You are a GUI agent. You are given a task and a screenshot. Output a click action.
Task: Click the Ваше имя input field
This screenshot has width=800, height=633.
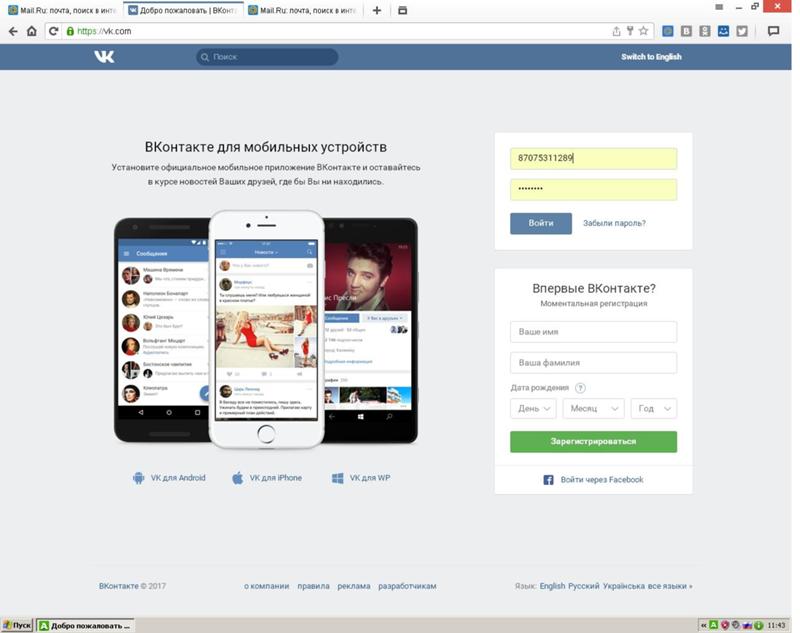point(593,332)
